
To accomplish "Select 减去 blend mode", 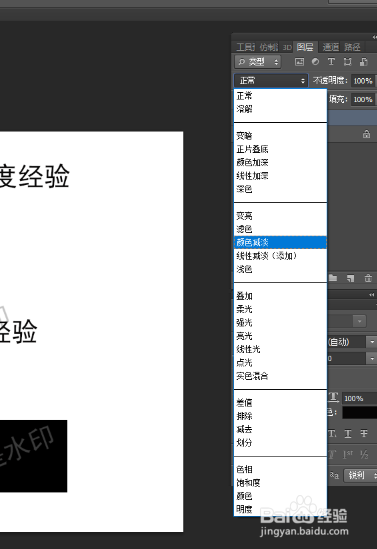I will pos(280,429).
